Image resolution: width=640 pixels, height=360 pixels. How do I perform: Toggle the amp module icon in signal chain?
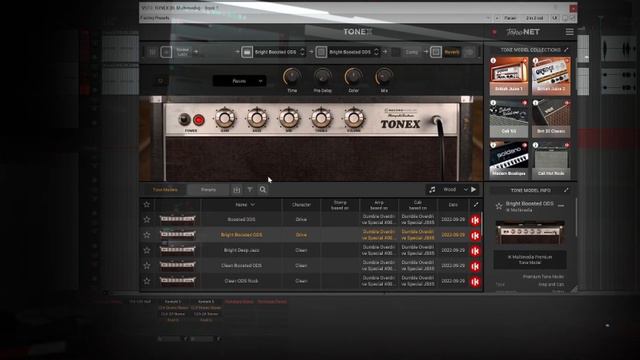(x=247, y=52)
